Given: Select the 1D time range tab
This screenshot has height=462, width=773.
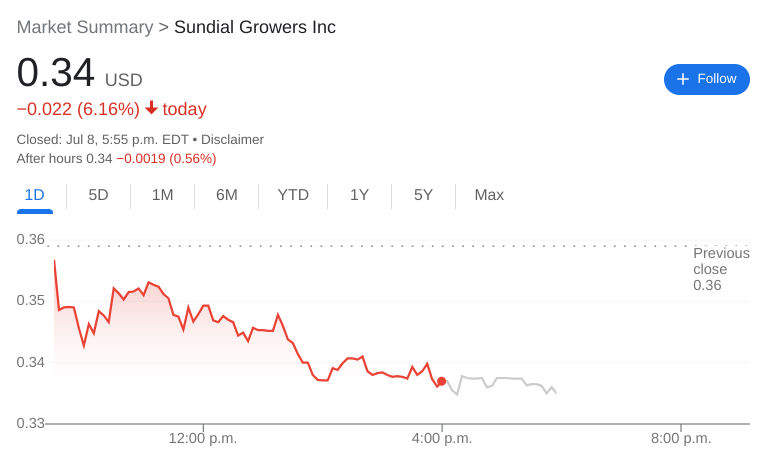Looking at the screenshot, I should tap(35, 195).
